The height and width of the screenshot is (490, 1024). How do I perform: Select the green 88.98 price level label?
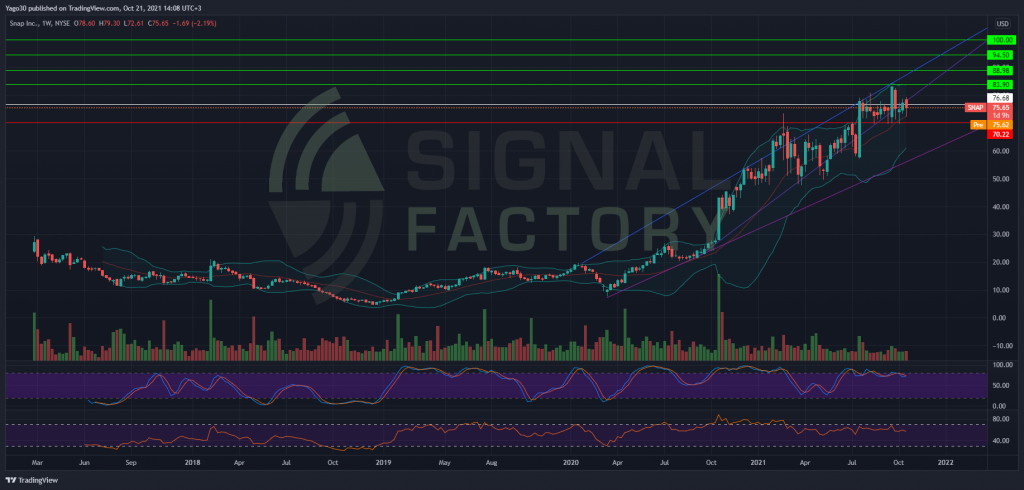[x=1002, y=71]
